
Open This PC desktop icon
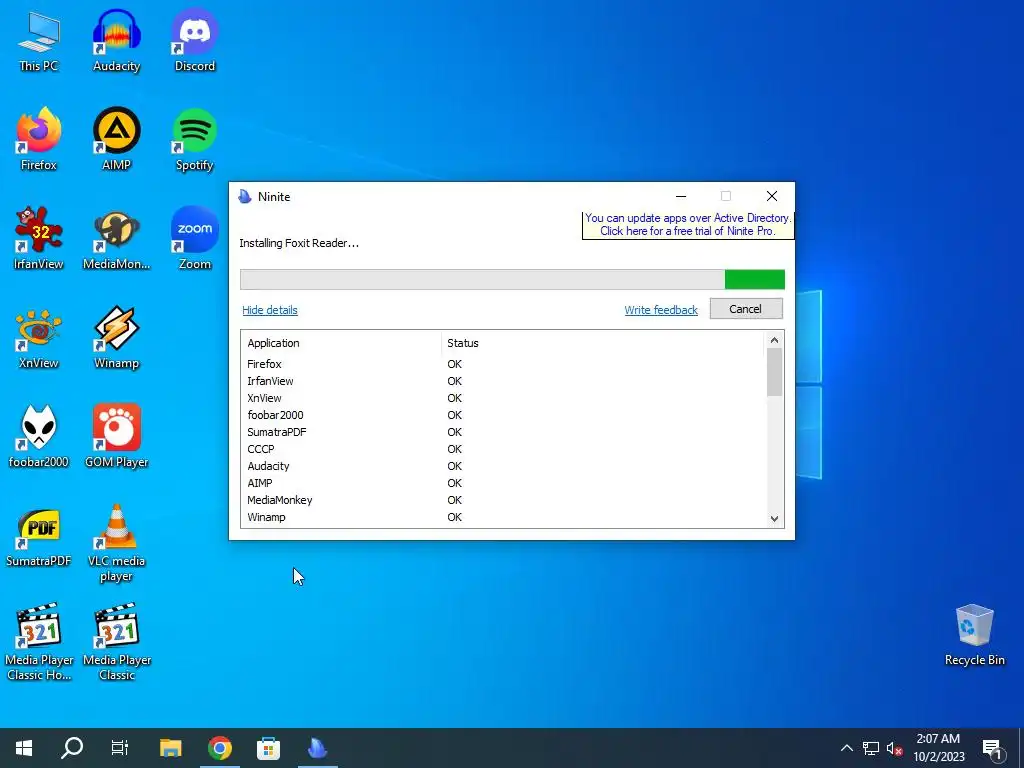(x=39, y=42)
